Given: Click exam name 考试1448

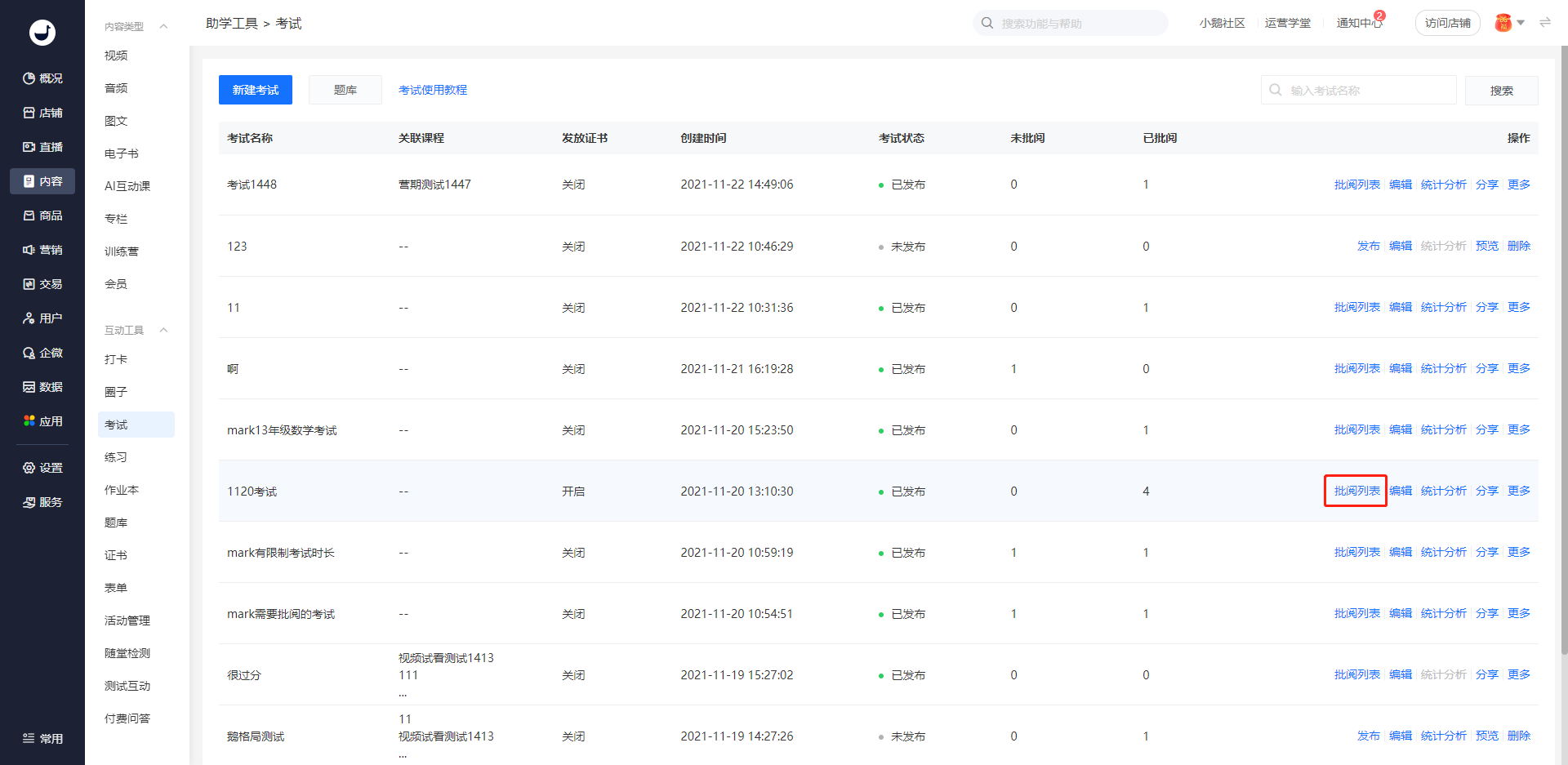Looking at the screenshot, I should pos(252,185).
